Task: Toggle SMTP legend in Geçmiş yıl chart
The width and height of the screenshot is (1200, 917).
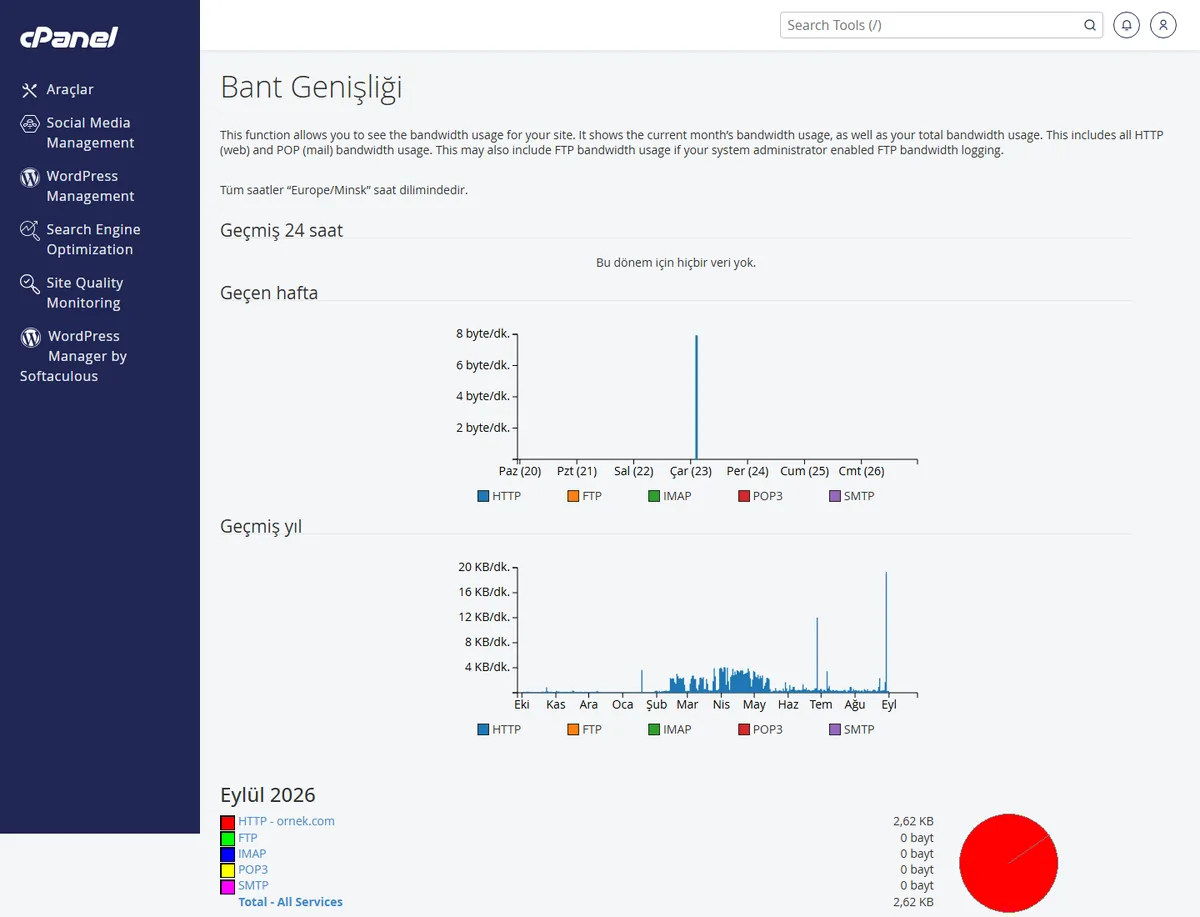Action: coord(852,730)
